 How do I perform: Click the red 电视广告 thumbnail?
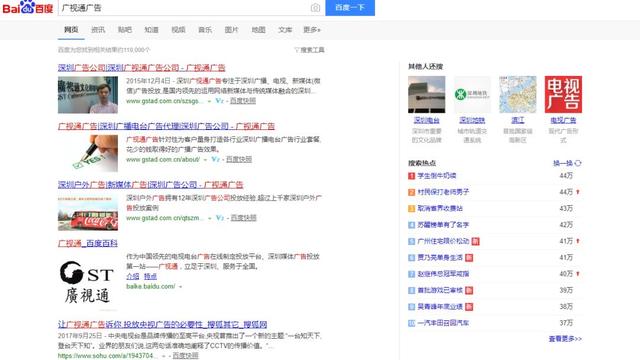click(563, 94)
